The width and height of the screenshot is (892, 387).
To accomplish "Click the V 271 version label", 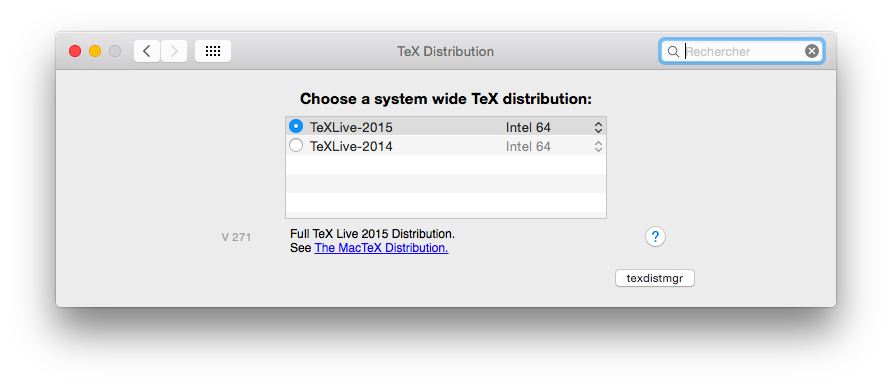I will (236, 237).
